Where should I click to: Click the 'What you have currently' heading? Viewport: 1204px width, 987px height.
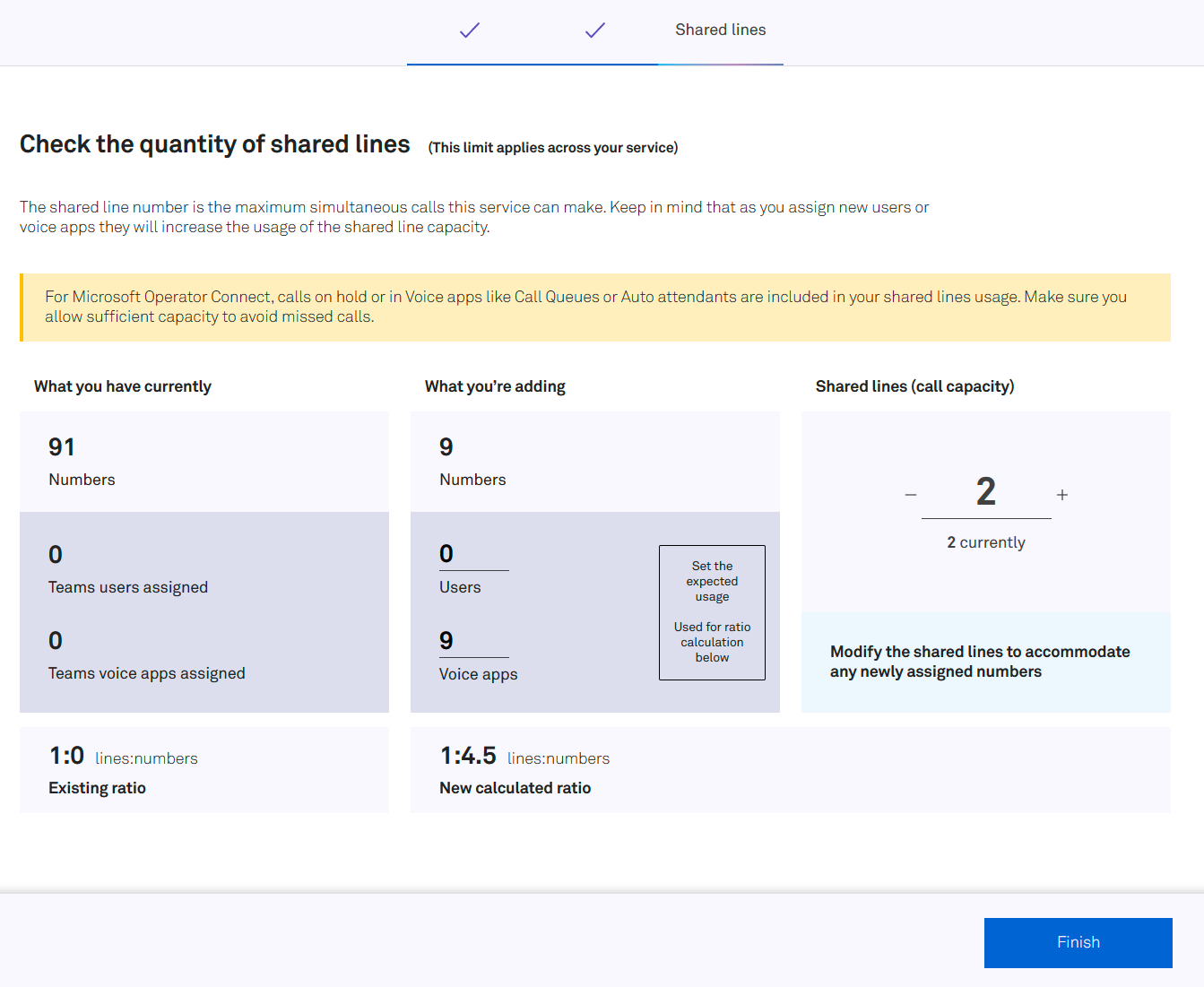(123, 386)
